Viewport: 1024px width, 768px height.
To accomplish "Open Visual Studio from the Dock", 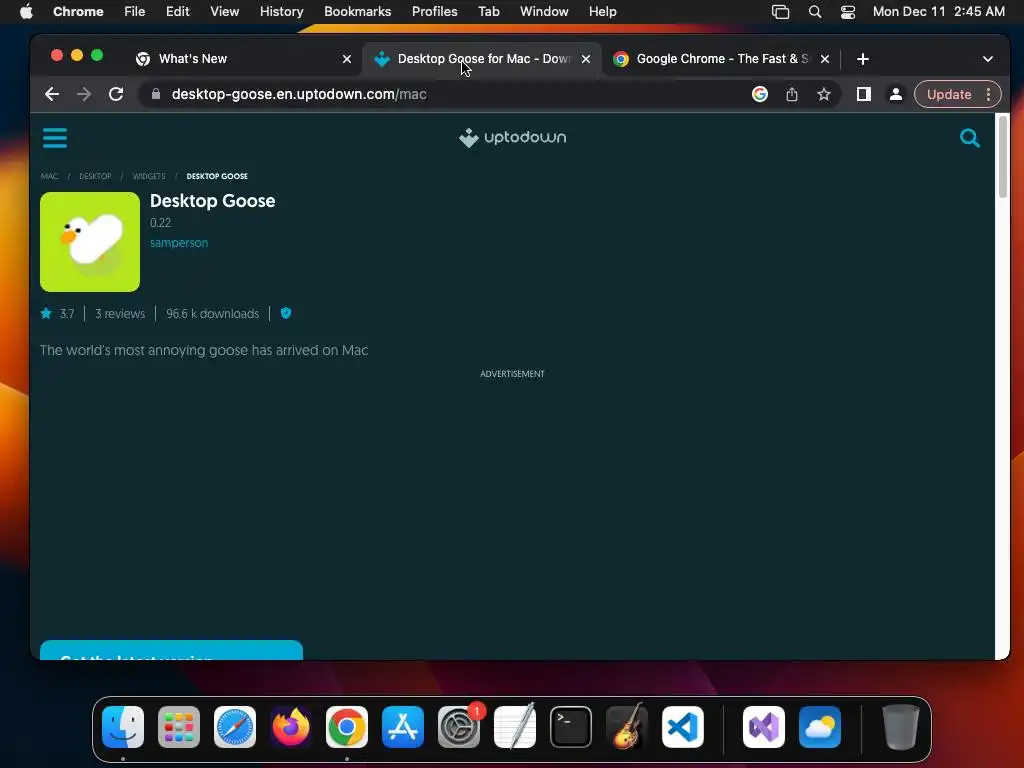I will (763, 727).
